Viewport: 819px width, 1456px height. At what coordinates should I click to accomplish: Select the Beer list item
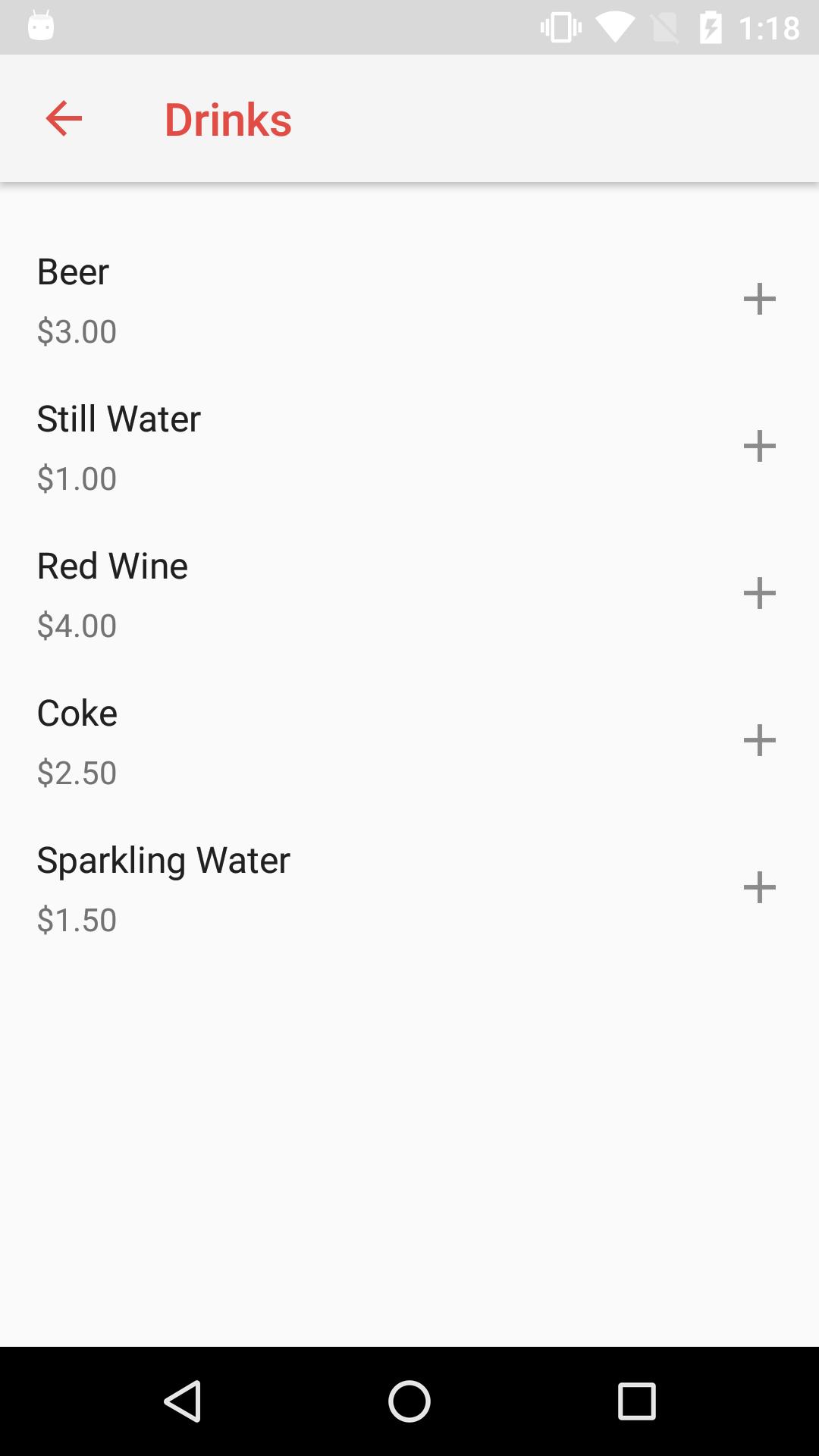click(x=73, y=271)
